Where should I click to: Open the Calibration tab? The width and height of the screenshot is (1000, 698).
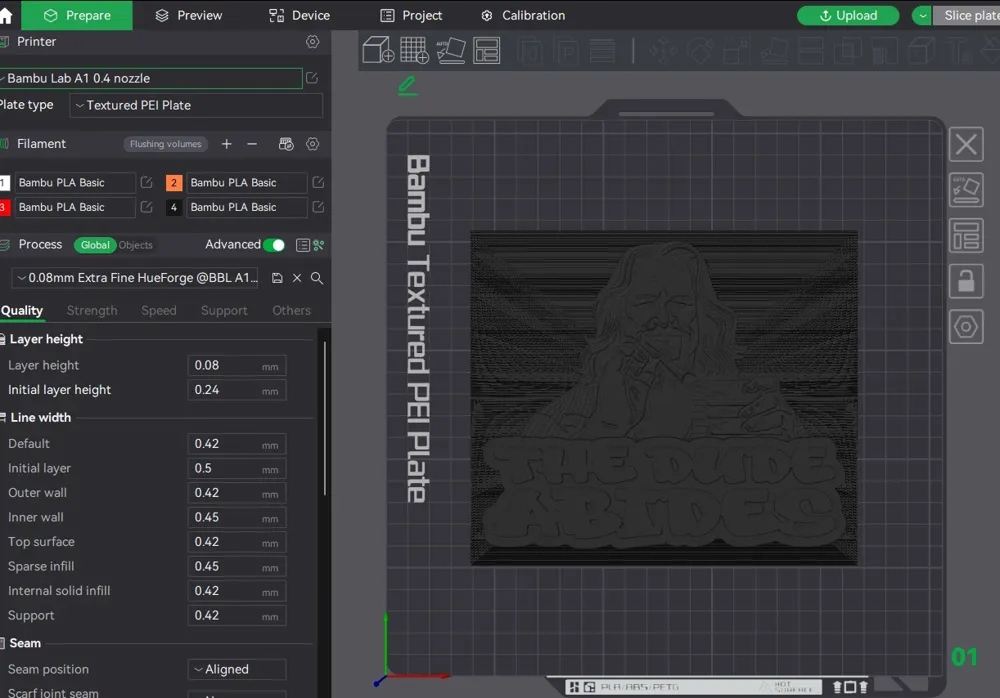tap(523, 15)
